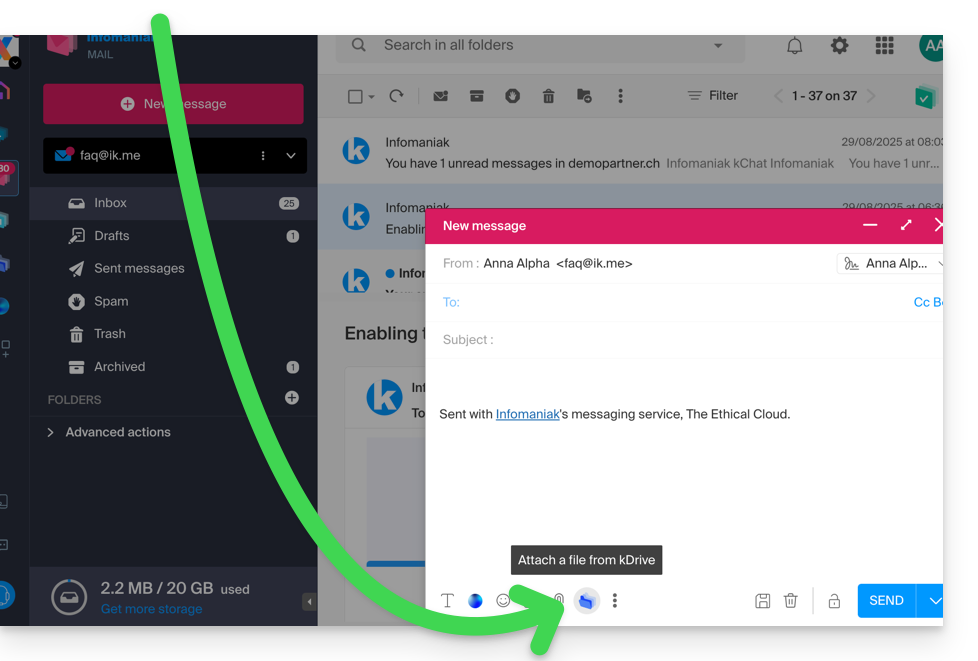Attach a file from kDrive
The image size is (978, 661).
tap(586, 601)
